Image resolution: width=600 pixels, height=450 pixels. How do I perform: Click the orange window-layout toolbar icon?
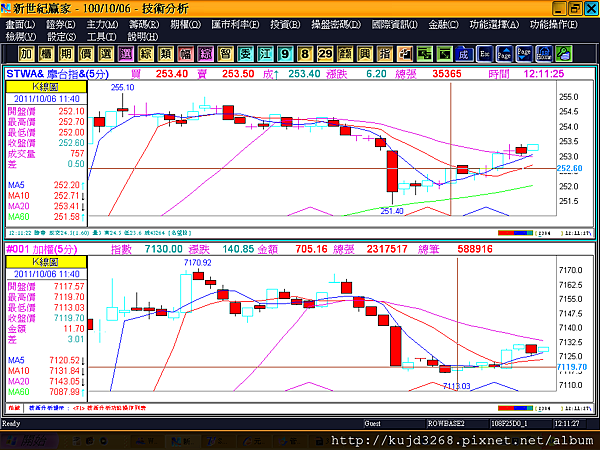pos(404,54)
